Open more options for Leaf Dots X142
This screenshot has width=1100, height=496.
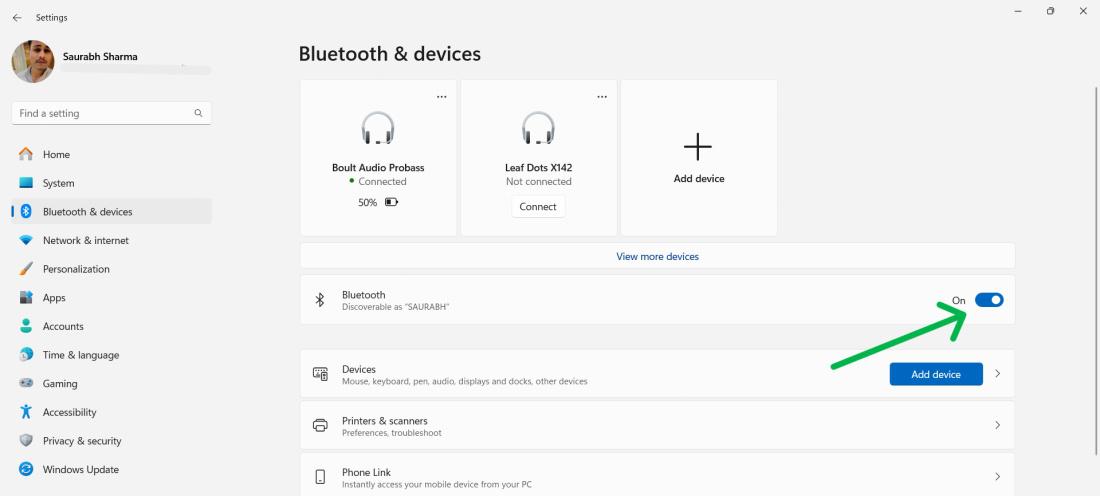(601, 97)
